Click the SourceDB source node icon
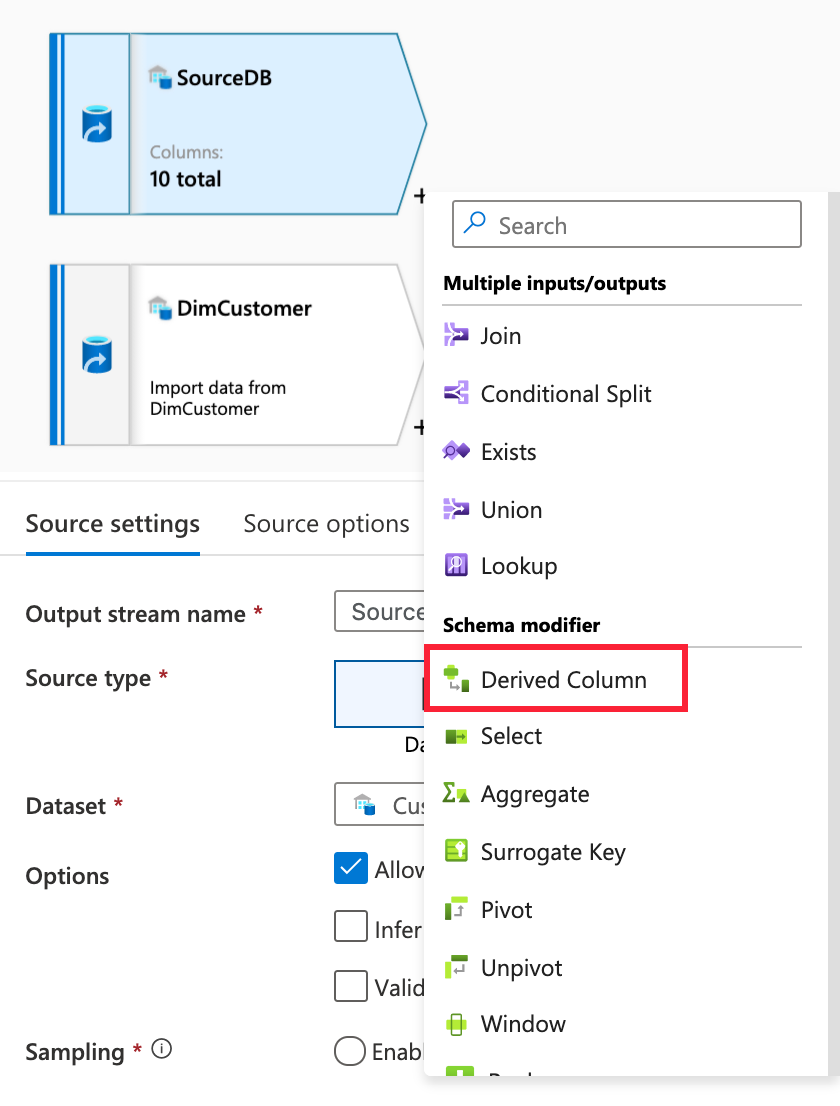 [x=97, y=124]
